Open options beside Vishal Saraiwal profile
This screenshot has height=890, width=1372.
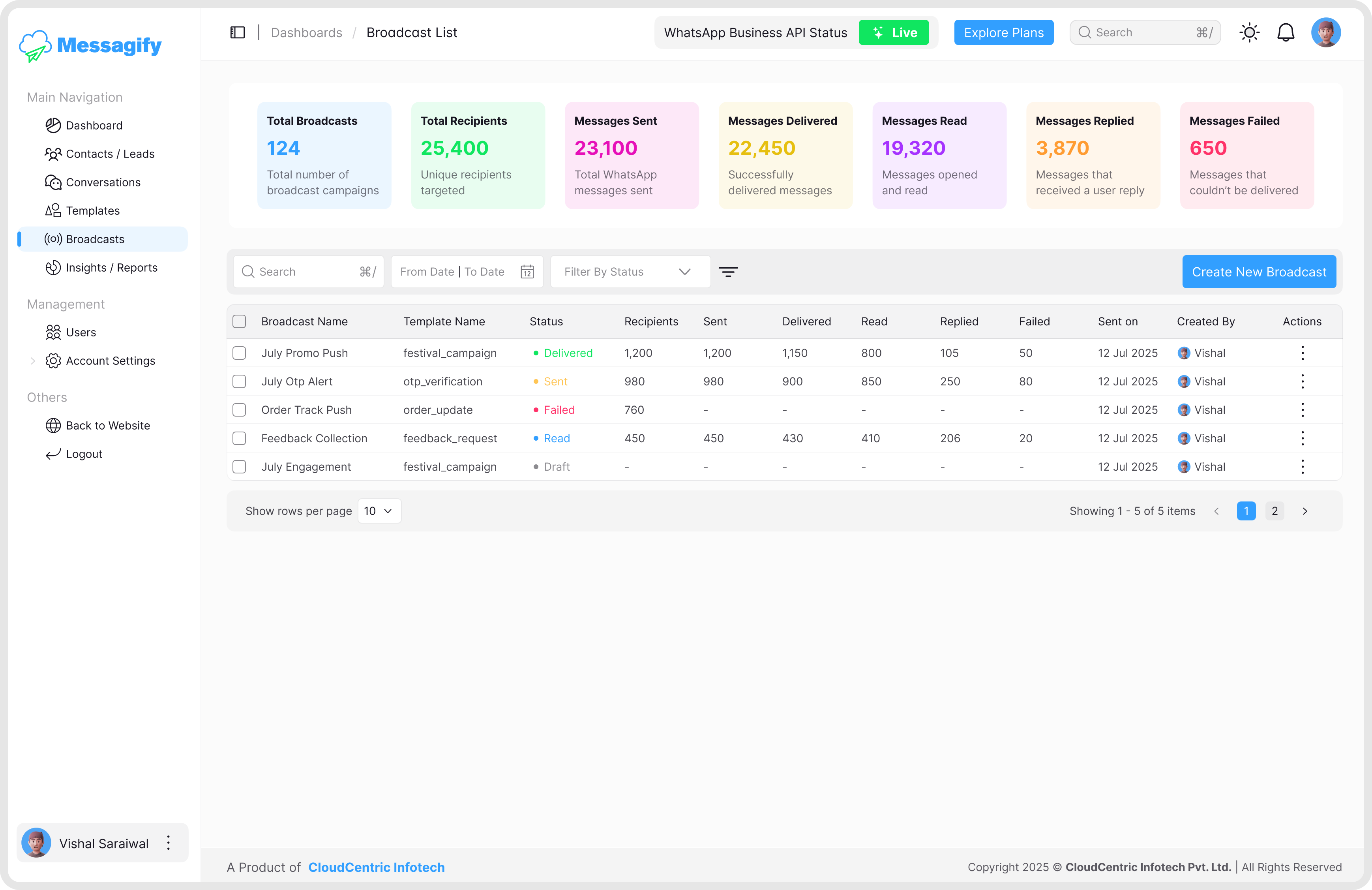[168, 843]
